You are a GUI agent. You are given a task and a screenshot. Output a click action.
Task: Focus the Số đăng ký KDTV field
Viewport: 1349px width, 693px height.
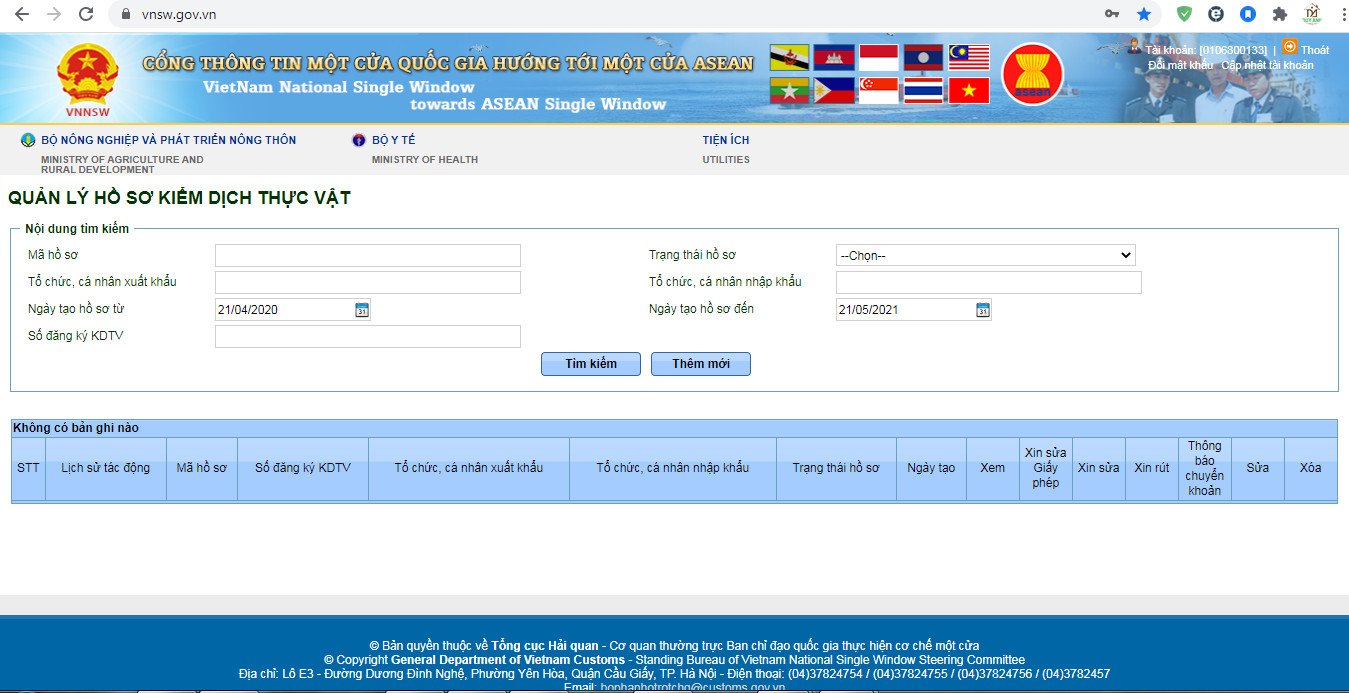coord(368,336)
